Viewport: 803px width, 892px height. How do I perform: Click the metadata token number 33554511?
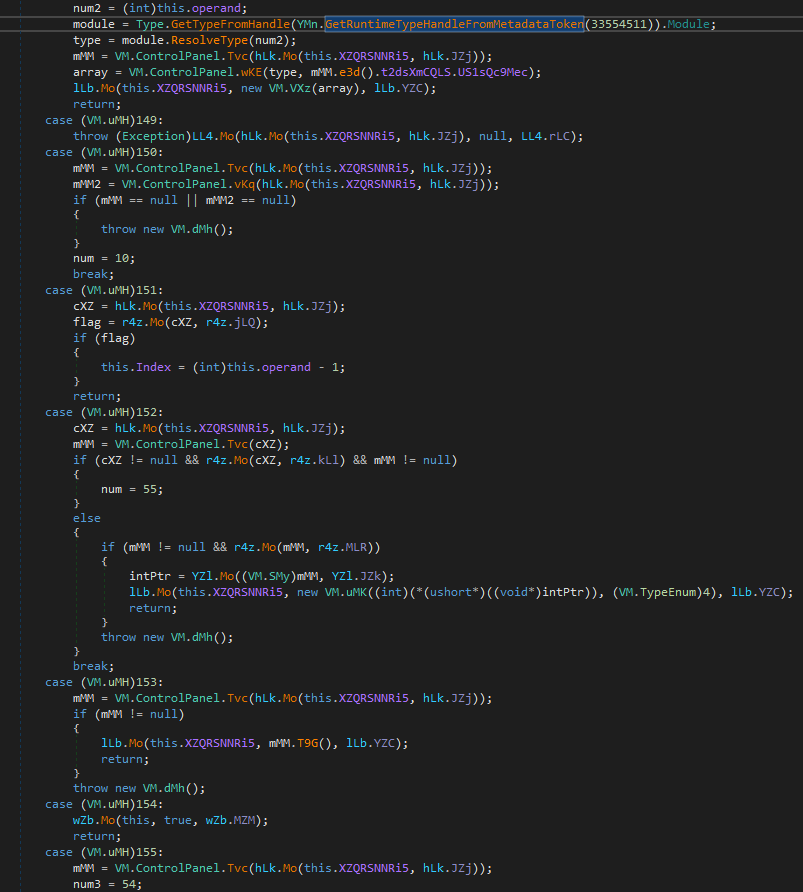(620, 24)
